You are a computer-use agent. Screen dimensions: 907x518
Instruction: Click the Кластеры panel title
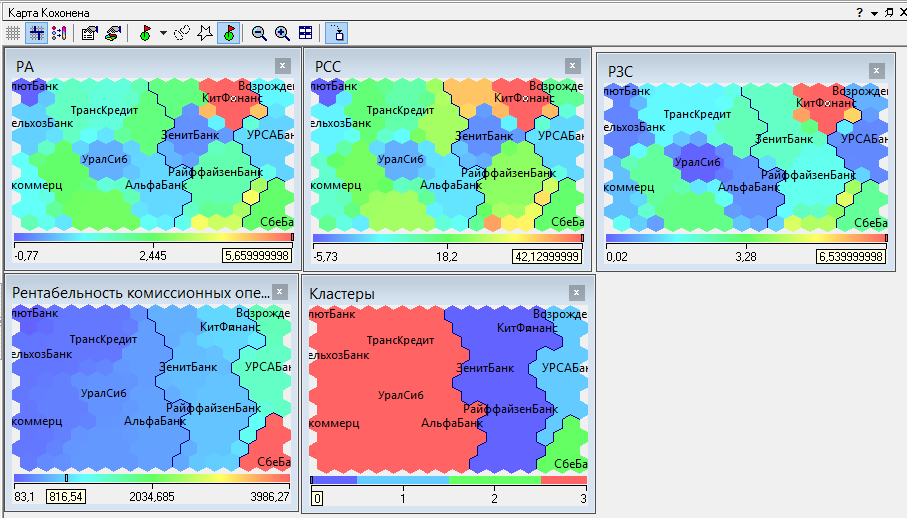[x=342, y=294]
